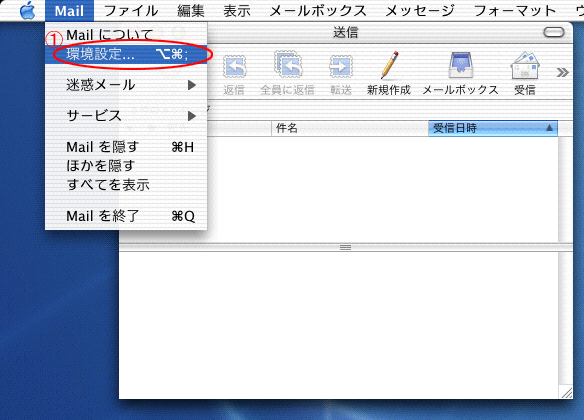The width and height of the screenshot is (584, 420).
Task: Open the Apple menu logo
Action: pos(27,10)
